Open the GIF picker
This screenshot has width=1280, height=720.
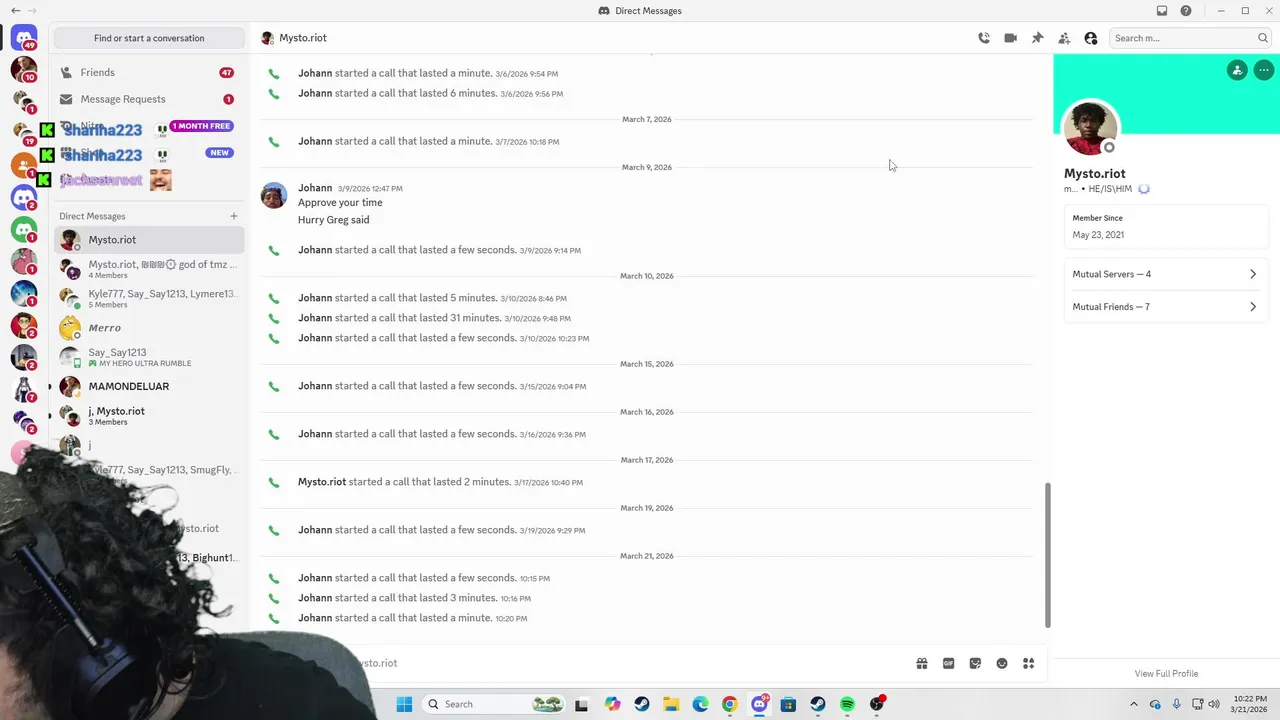pyautogui.click(x=948, y=663)
